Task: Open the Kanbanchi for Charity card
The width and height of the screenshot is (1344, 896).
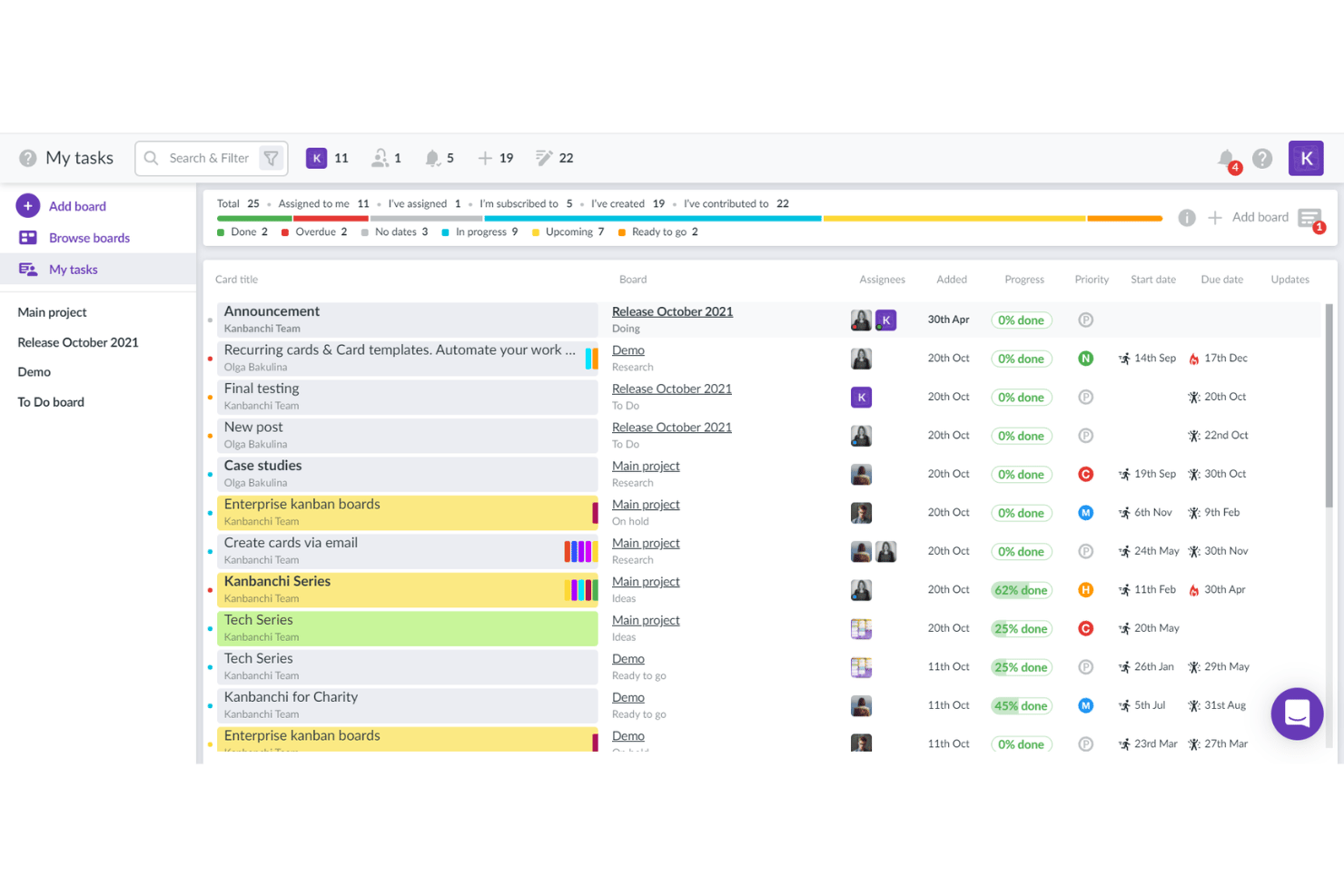Action: [408, 705]
